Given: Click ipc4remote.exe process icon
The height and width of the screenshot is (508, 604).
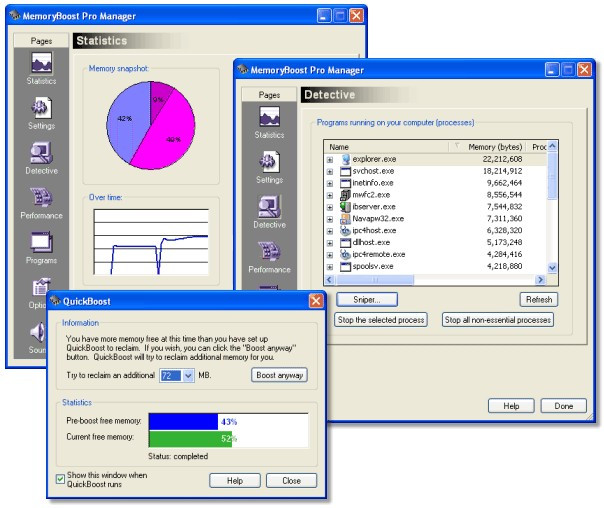Looking at the screenshot, I should pos(346,255).
